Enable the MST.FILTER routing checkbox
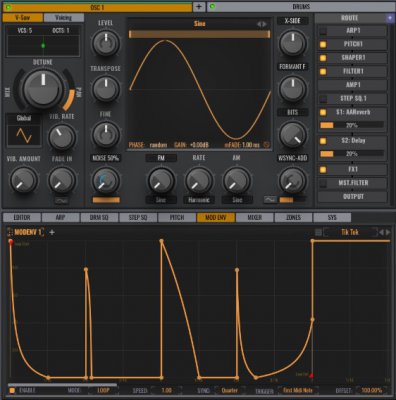This screenshot has width=396, height=400. coord(323,183)
